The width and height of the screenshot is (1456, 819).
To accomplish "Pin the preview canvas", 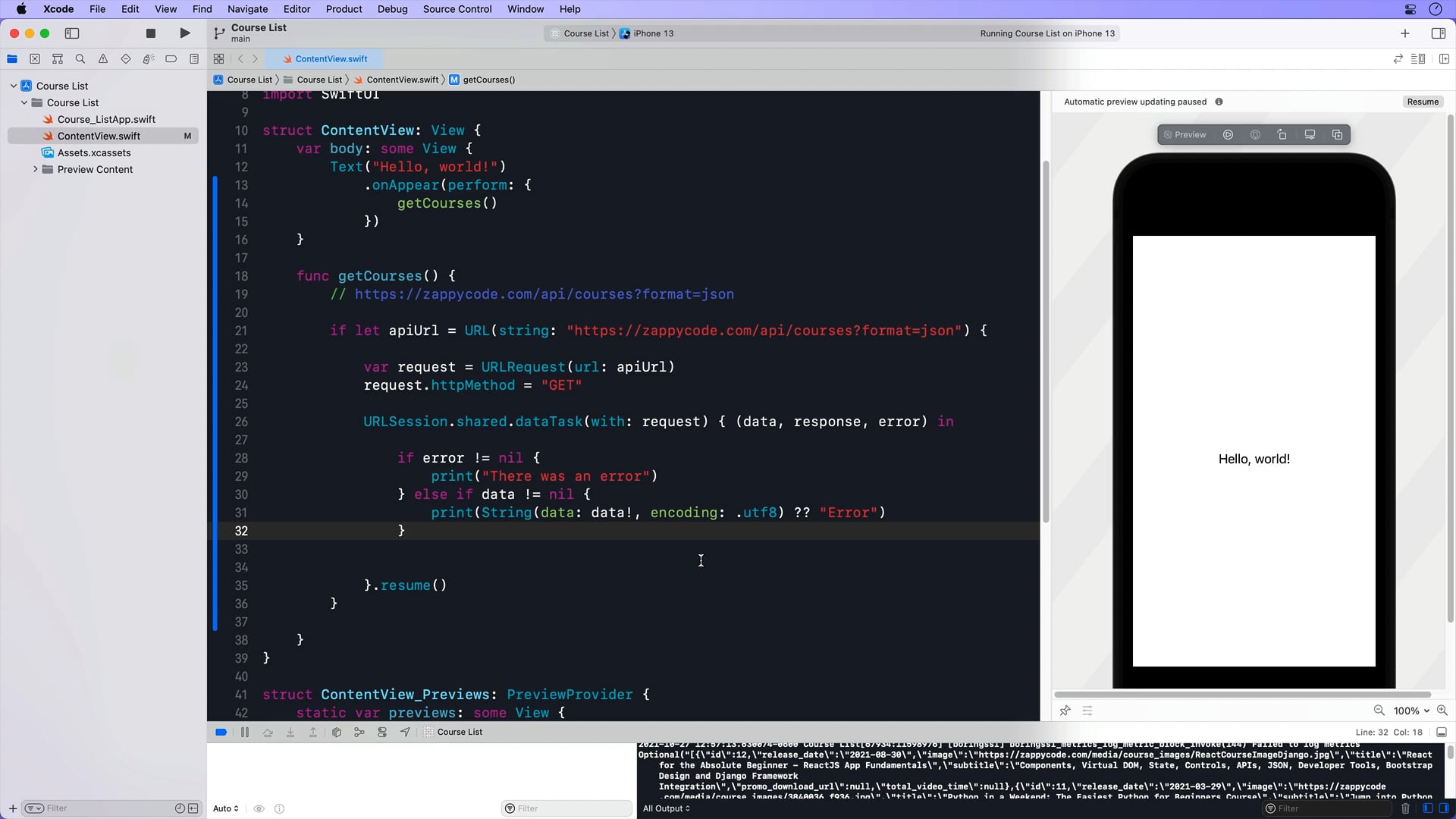I will (1065, 711).
